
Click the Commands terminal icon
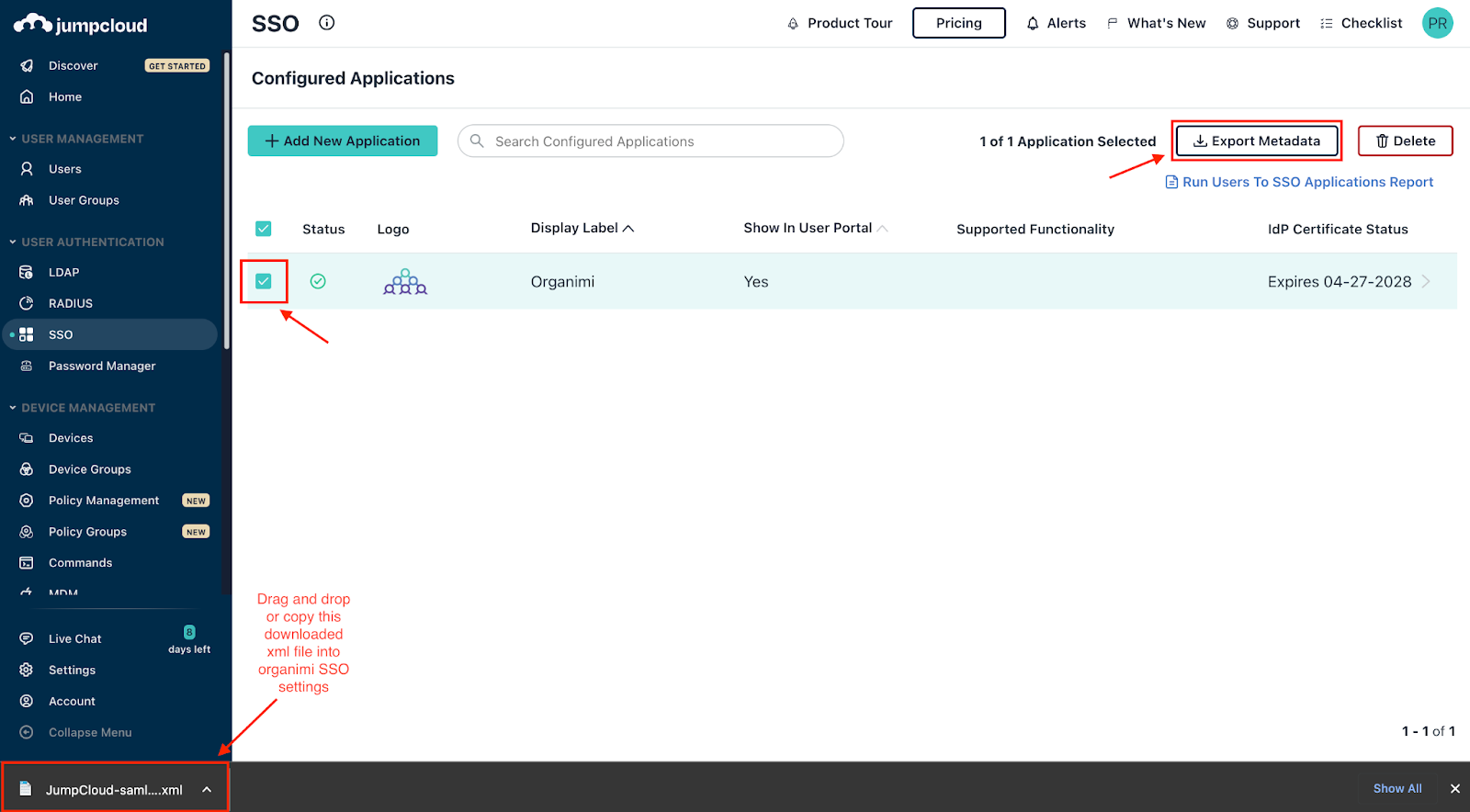(x=27, y=563)
